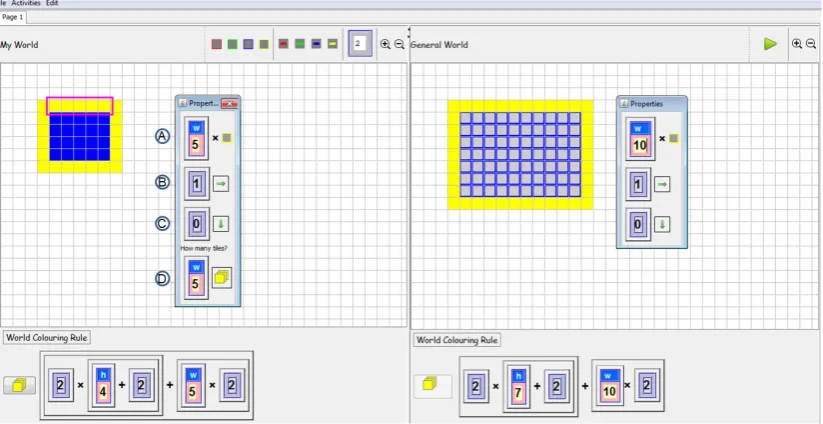
Task: Click the My World Properties title bar icon
Action: pyautogui.click(x=183, y=103)
